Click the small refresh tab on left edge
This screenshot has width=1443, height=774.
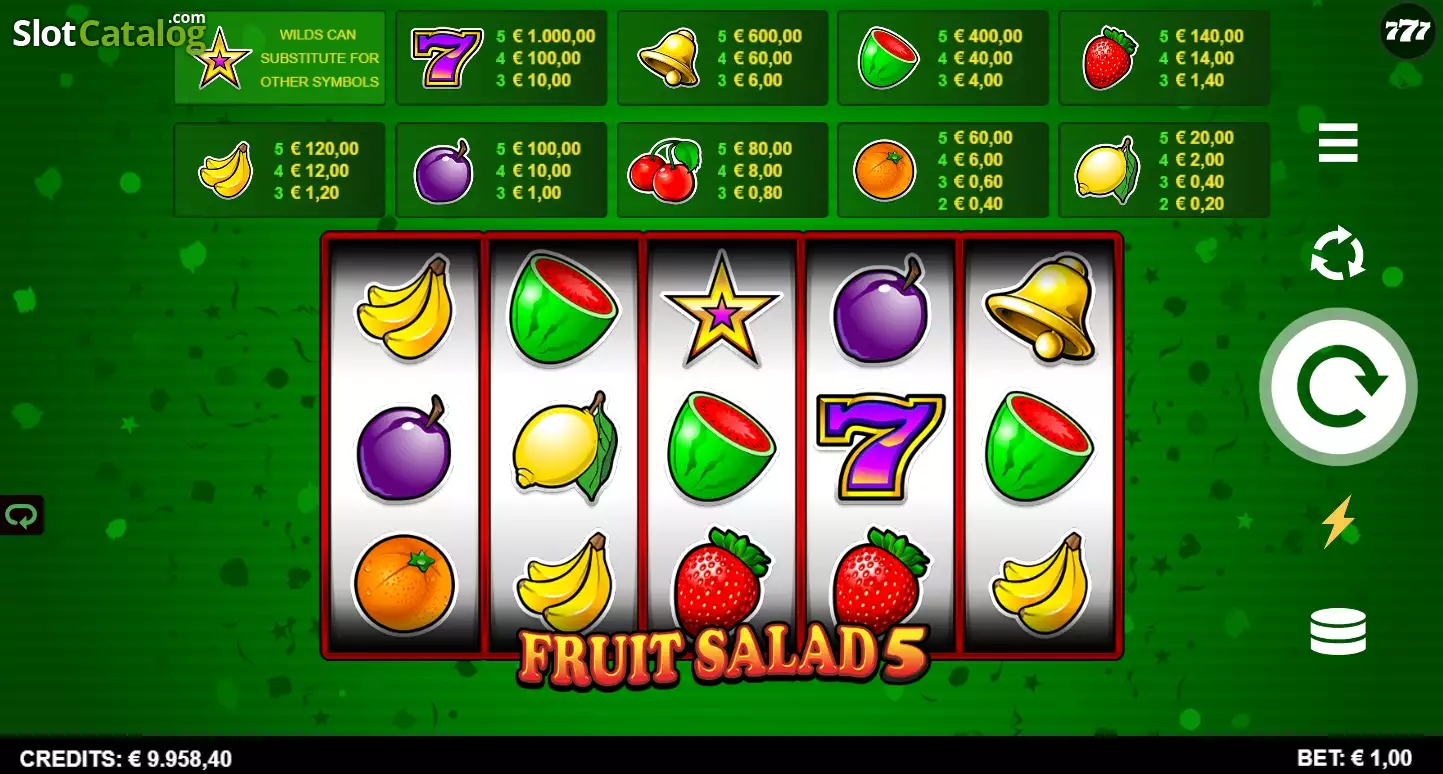pyautogui.click(x=21, y=516)
